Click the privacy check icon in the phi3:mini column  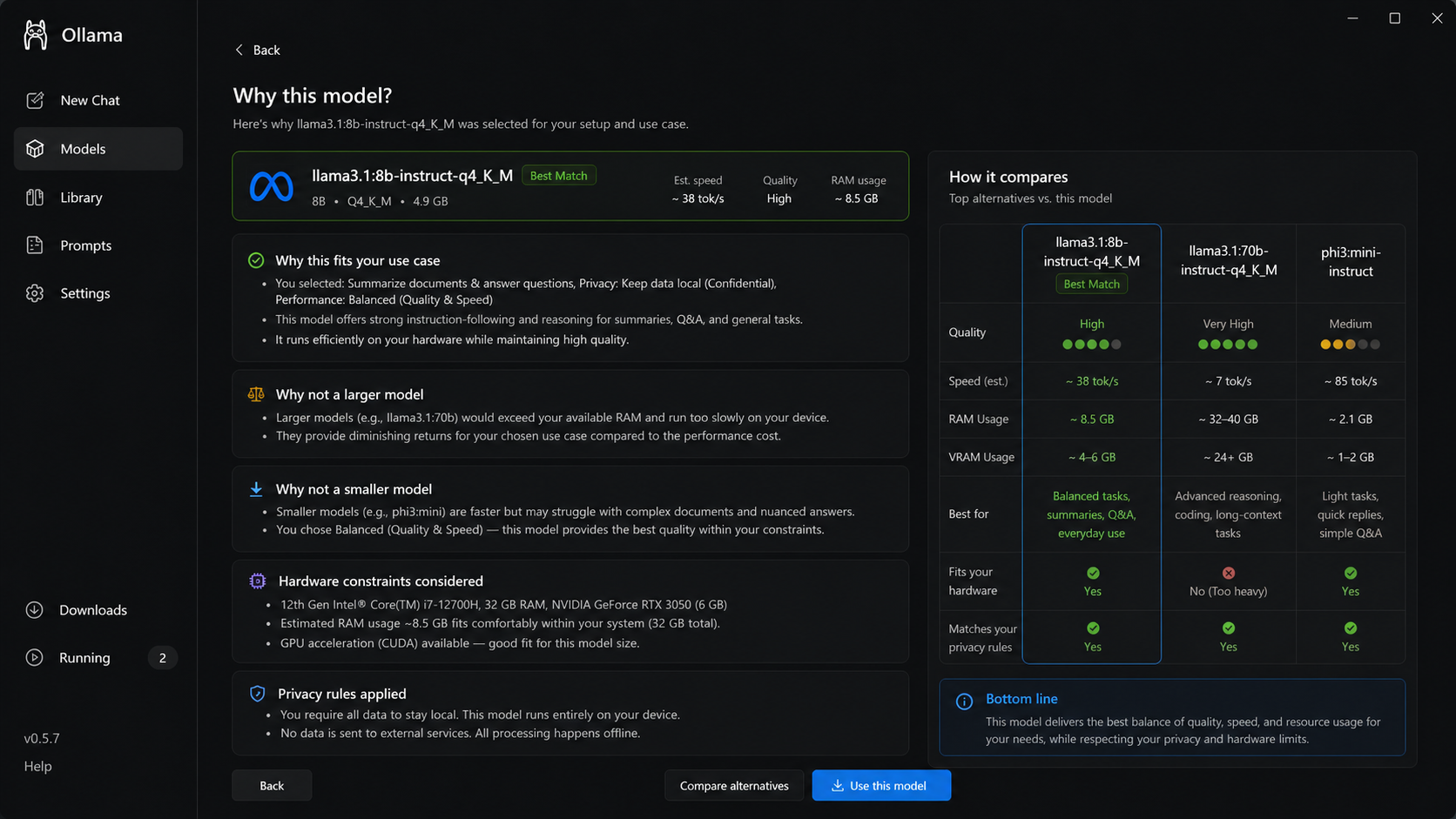tap(1351, 628)
